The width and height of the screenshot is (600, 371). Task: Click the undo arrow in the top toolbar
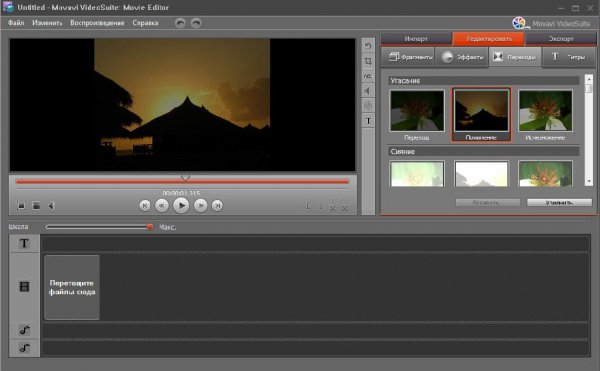pyautogui.click(x=180, y=23)
